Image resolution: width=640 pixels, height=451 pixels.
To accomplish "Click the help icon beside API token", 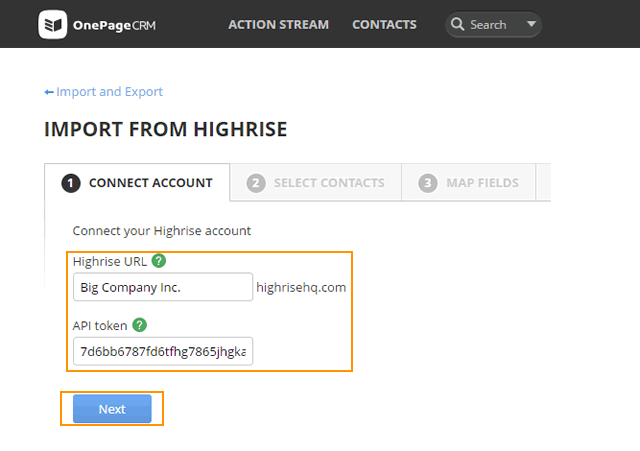I will point(140,325).
